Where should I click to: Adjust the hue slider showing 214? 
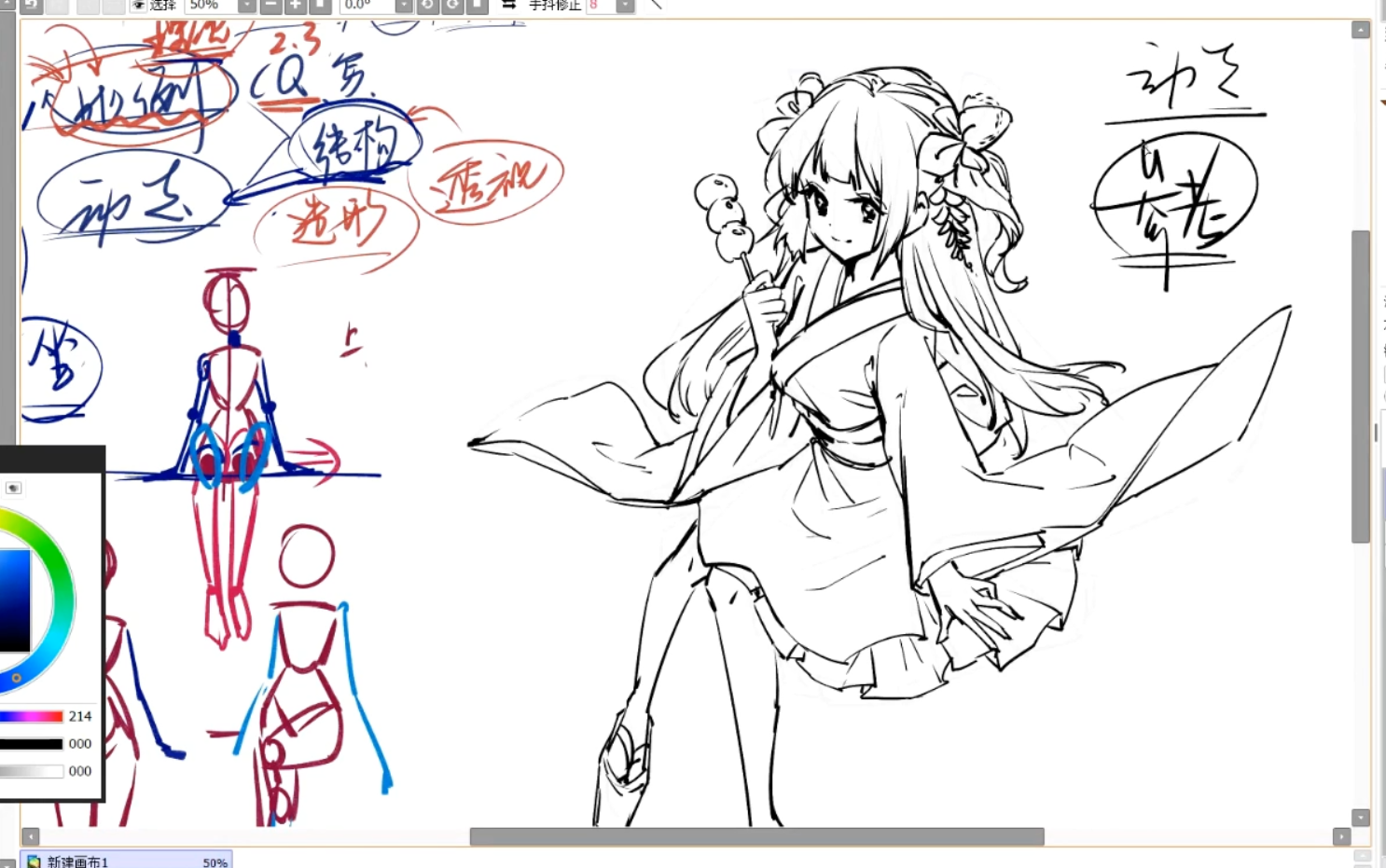click(x=31, y=716)
